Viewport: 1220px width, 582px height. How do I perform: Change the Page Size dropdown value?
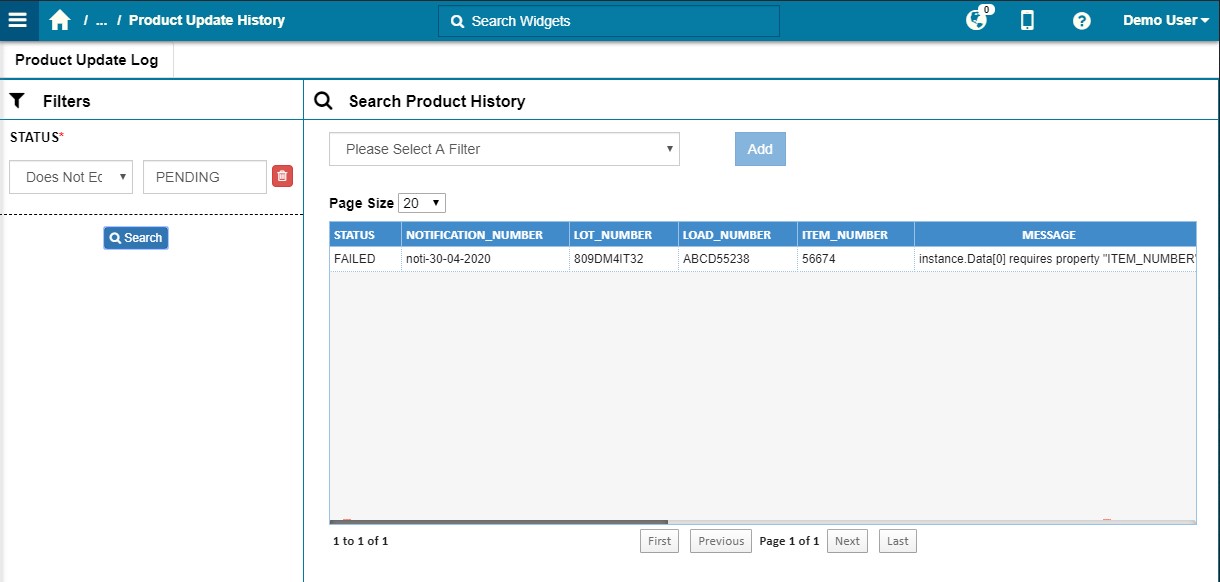click(x=421, y=202)
